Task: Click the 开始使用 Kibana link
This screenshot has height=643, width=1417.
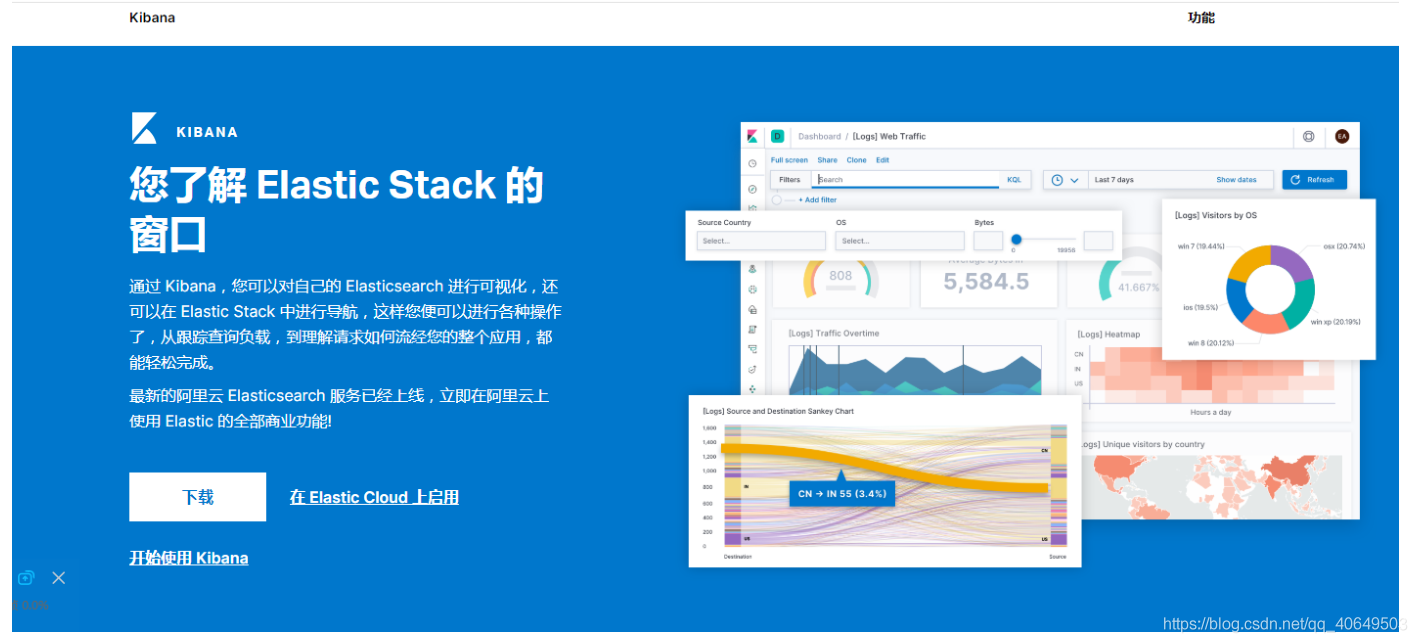Action: point(189,558)
